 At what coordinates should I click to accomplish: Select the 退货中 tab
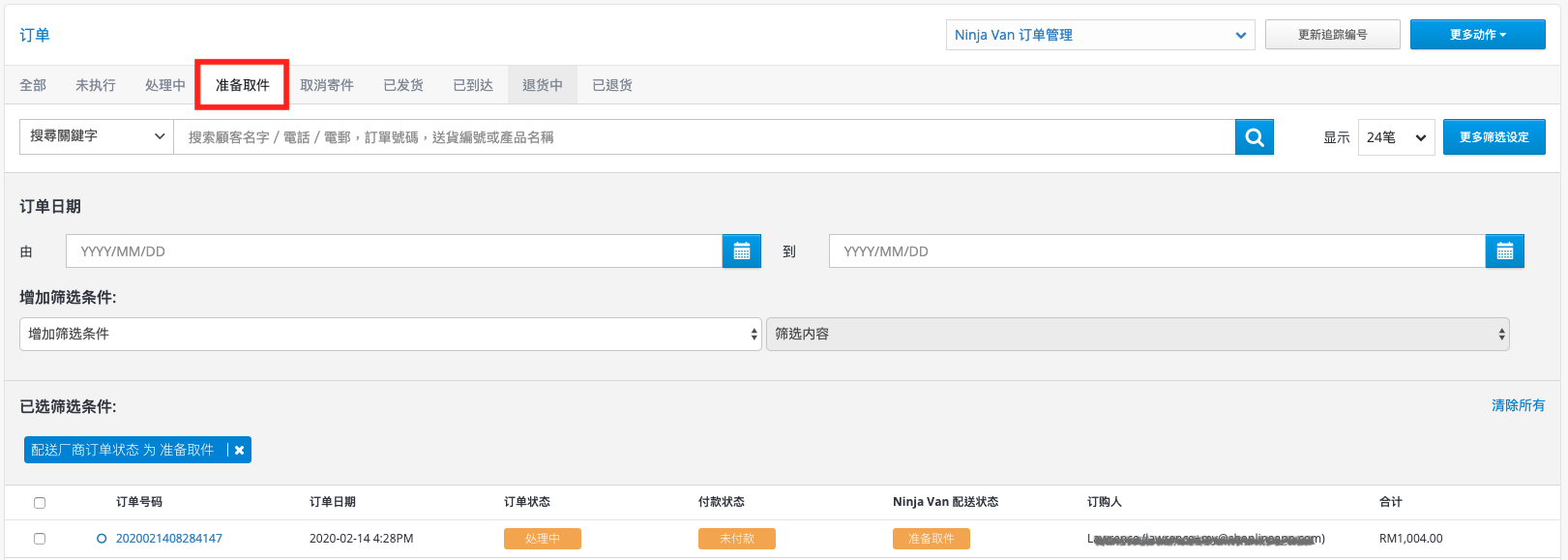[543, 85]
